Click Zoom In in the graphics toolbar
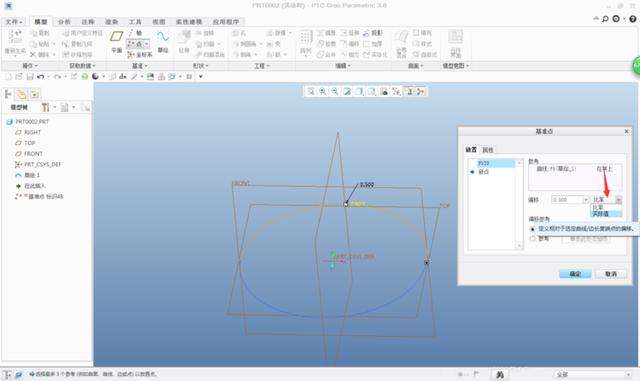 click(x=323, y=91)
